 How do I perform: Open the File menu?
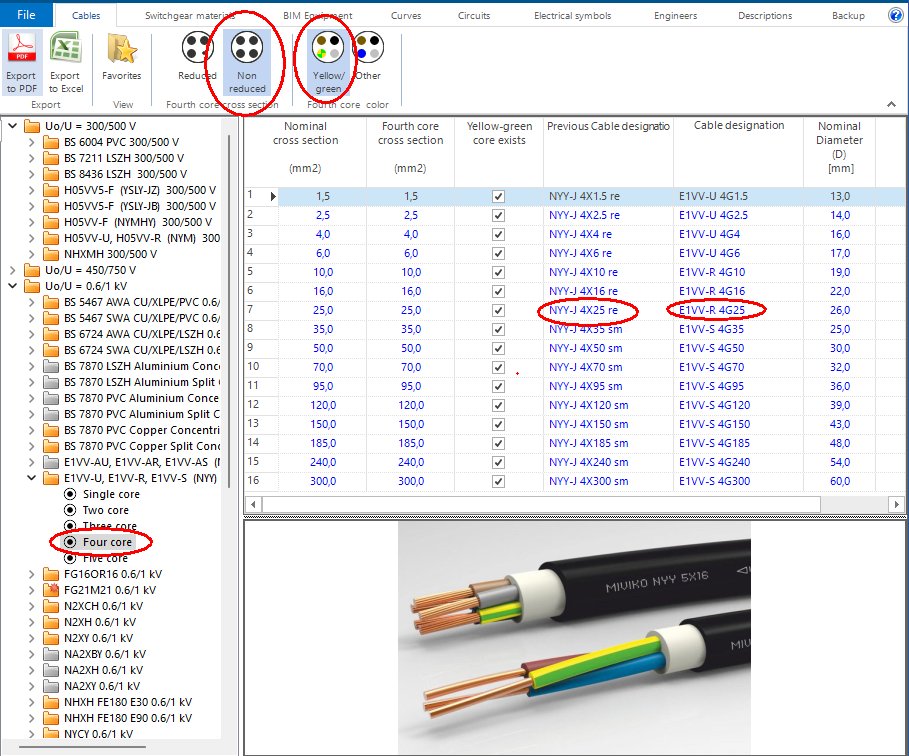[x=25, y=14]
